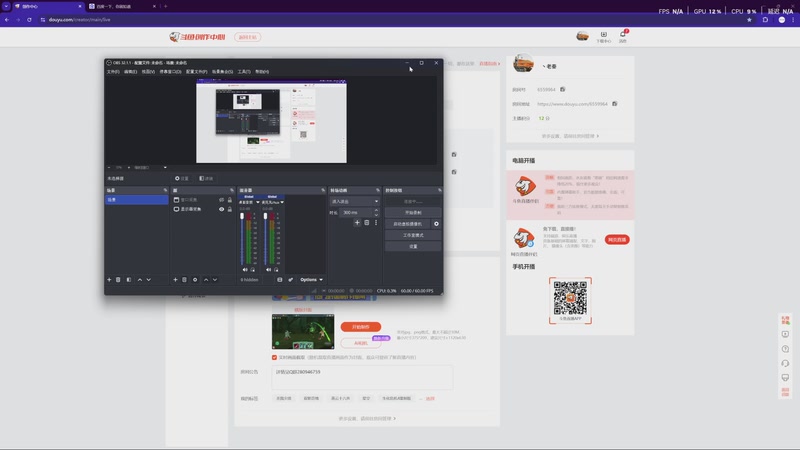Open the mixer Options dropdown
Screen dimensions: 800x450
click(311, 280)
